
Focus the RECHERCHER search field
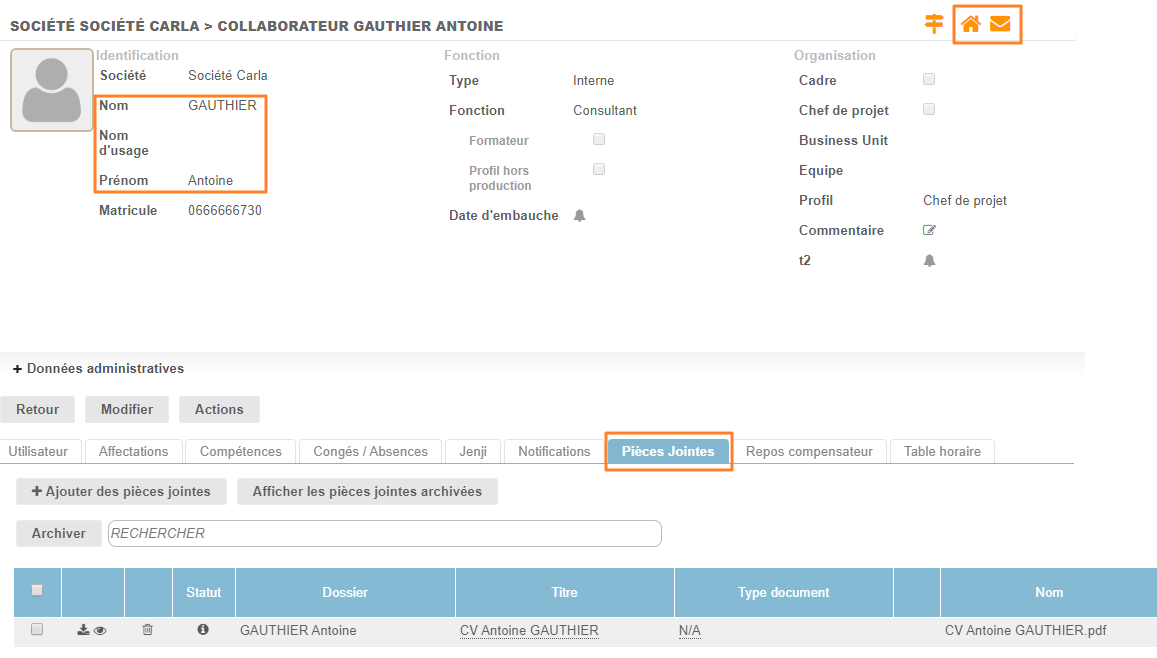point(384,534)
